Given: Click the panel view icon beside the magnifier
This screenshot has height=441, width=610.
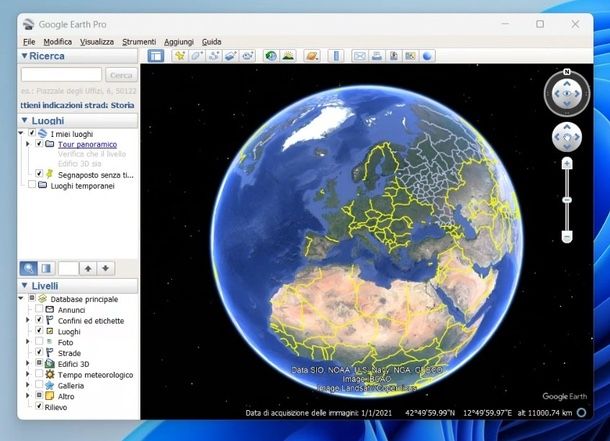Looking at the screenshot, I should click(46, 268).
